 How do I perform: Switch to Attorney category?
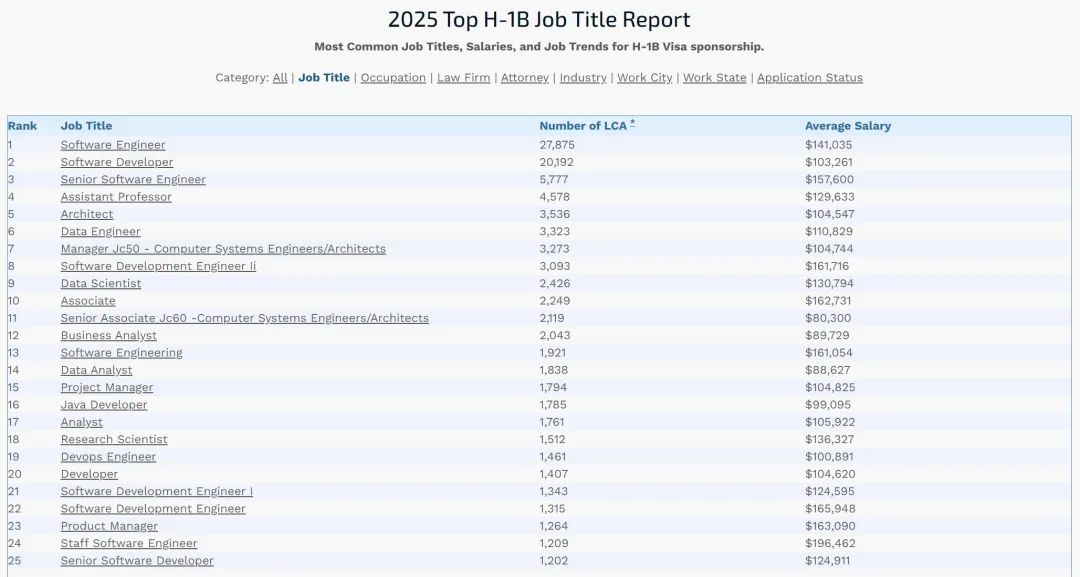click(525, 78)
